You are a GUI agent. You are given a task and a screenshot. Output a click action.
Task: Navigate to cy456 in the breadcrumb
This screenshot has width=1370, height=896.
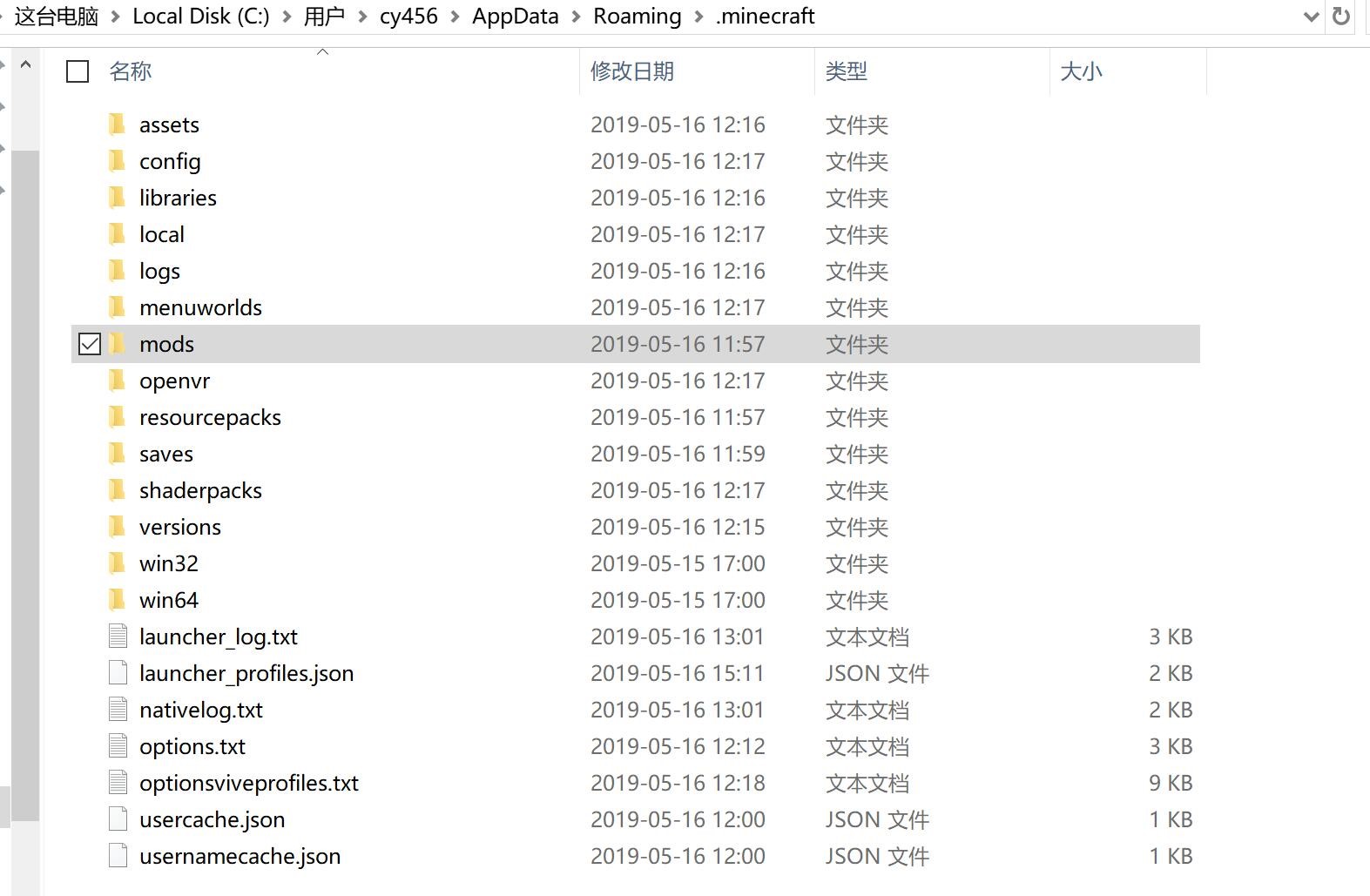[x=408, y=17]
